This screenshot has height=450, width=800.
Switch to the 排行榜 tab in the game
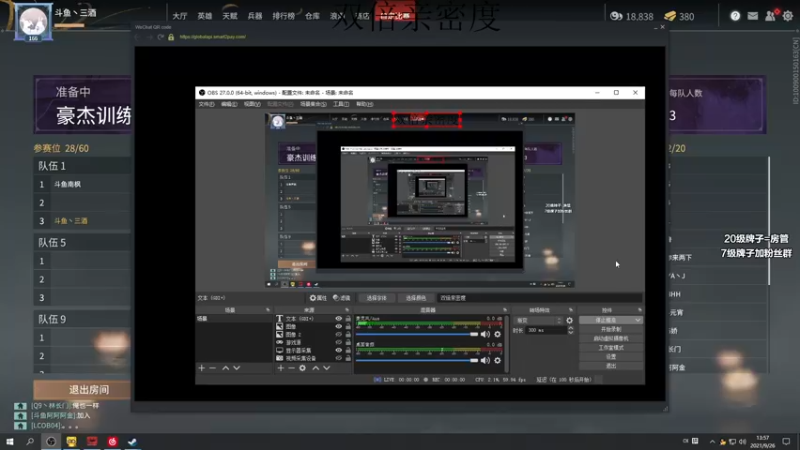pyautogui.click(x=283, y=16)
